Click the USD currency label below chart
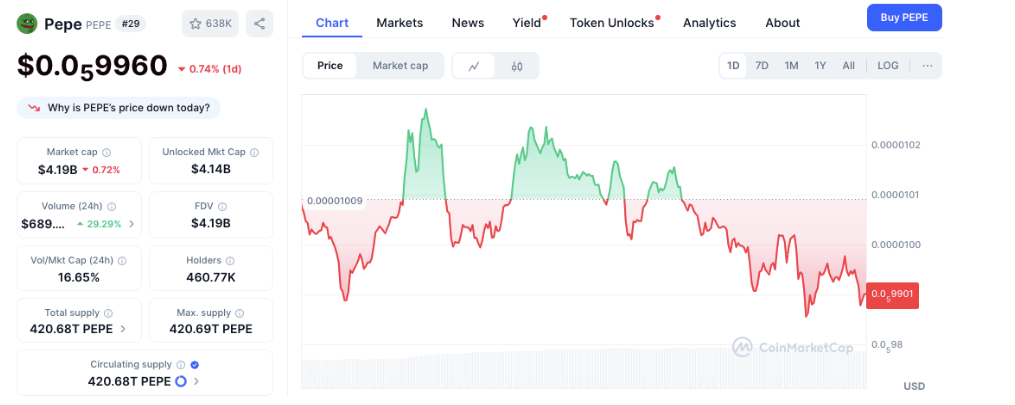The image size is (1015, 405). pyautogui.click(x=914, y=386)
